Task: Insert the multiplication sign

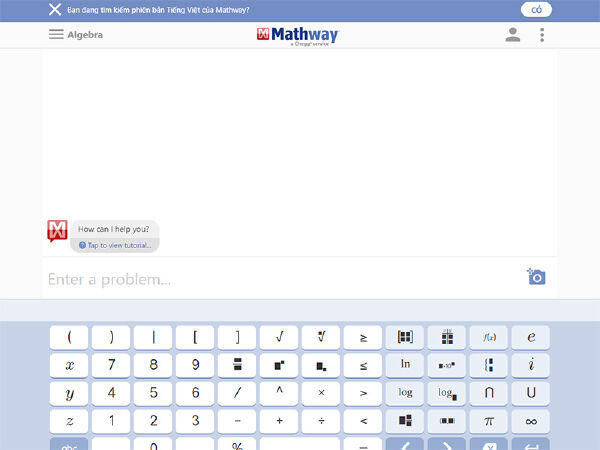Action: coord(321,393)
